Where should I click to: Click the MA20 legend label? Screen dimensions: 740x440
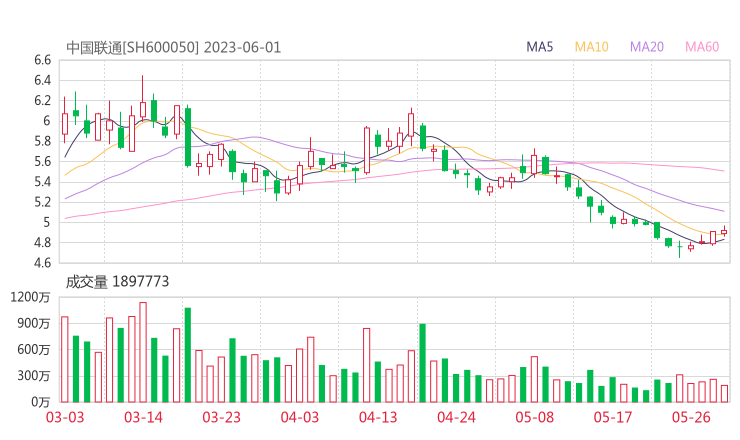tap(647, 47)
